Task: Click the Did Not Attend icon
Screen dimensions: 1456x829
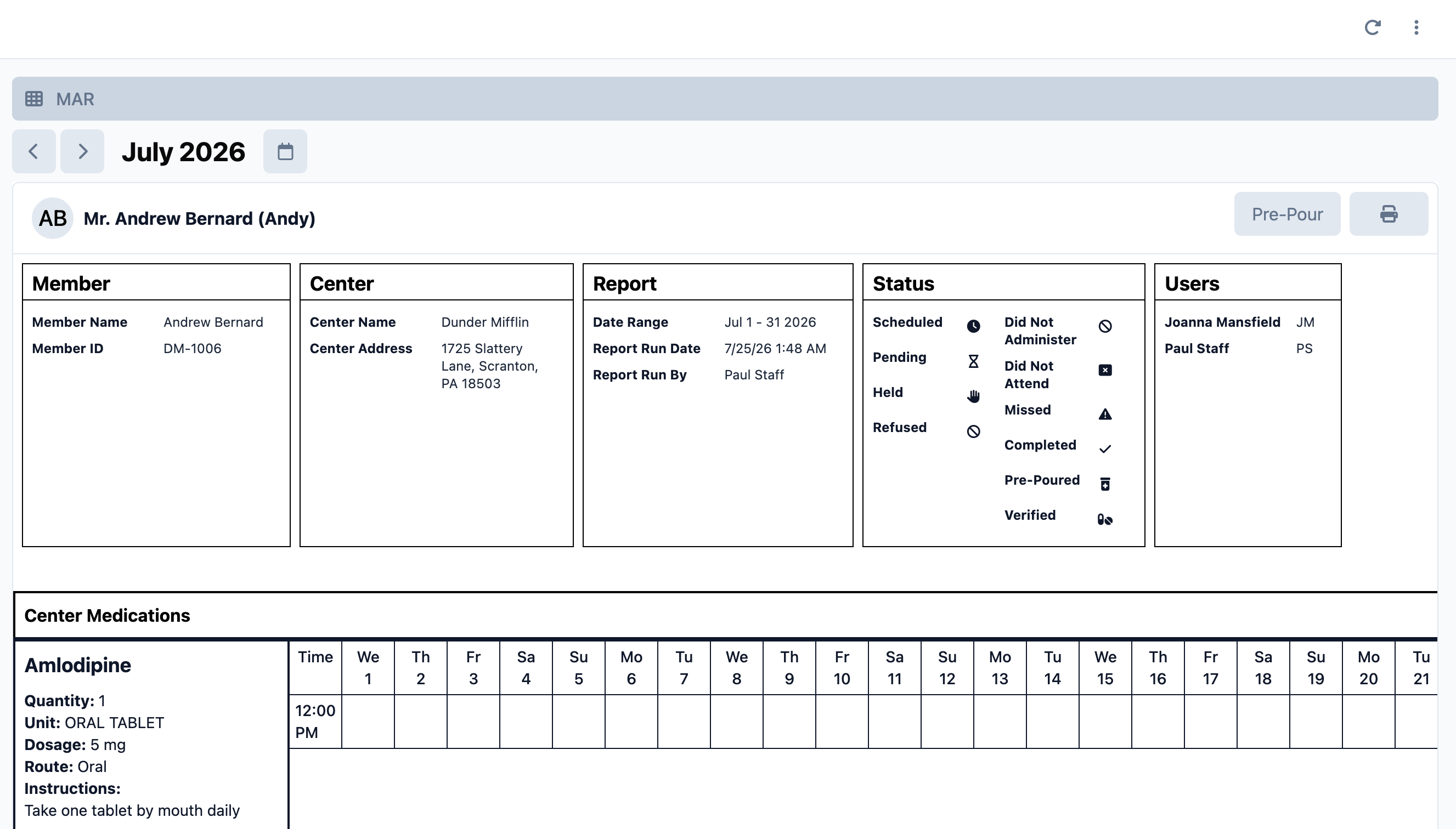Action: [x=1105, y=370]
